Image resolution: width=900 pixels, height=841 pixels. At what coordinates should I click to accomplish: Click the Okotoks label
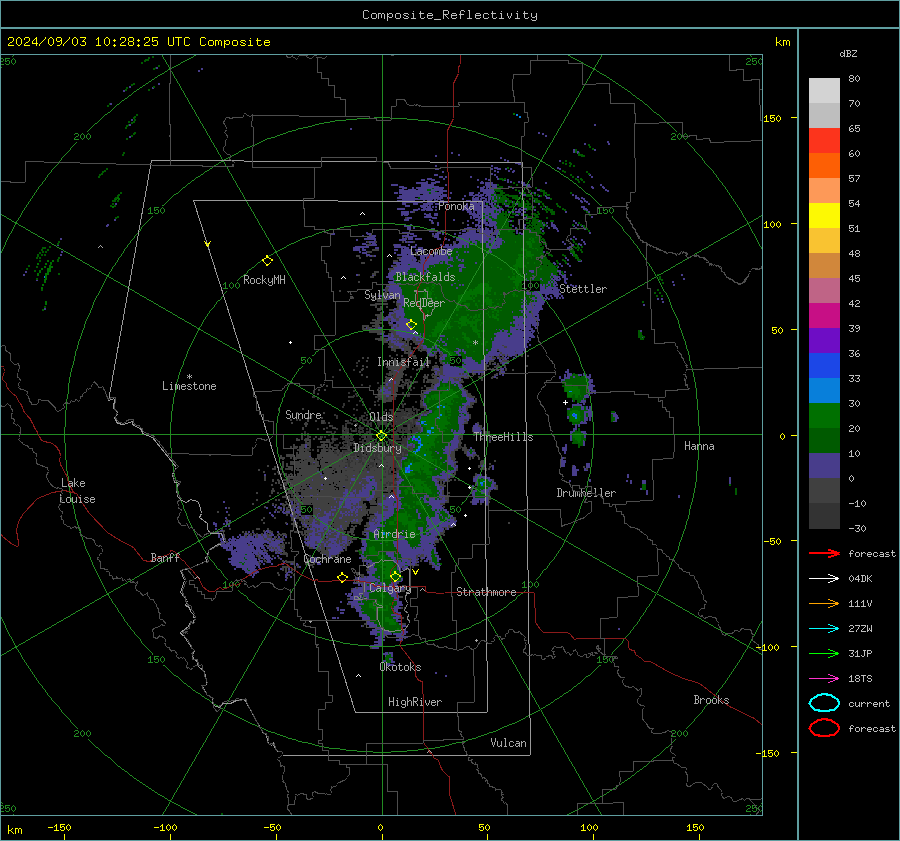pos(400,667)
